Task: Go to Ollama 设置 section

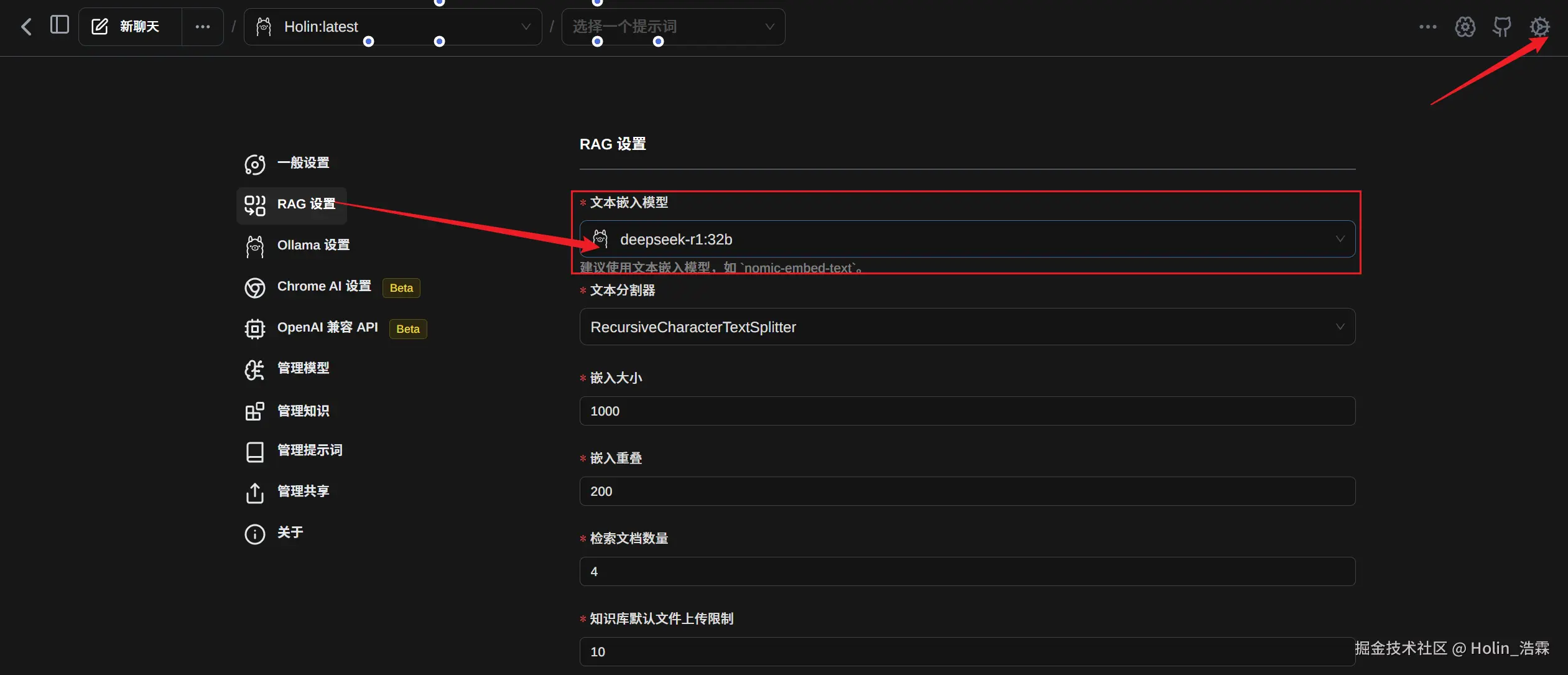Action: pyautogui.click(x=313, y=245)
